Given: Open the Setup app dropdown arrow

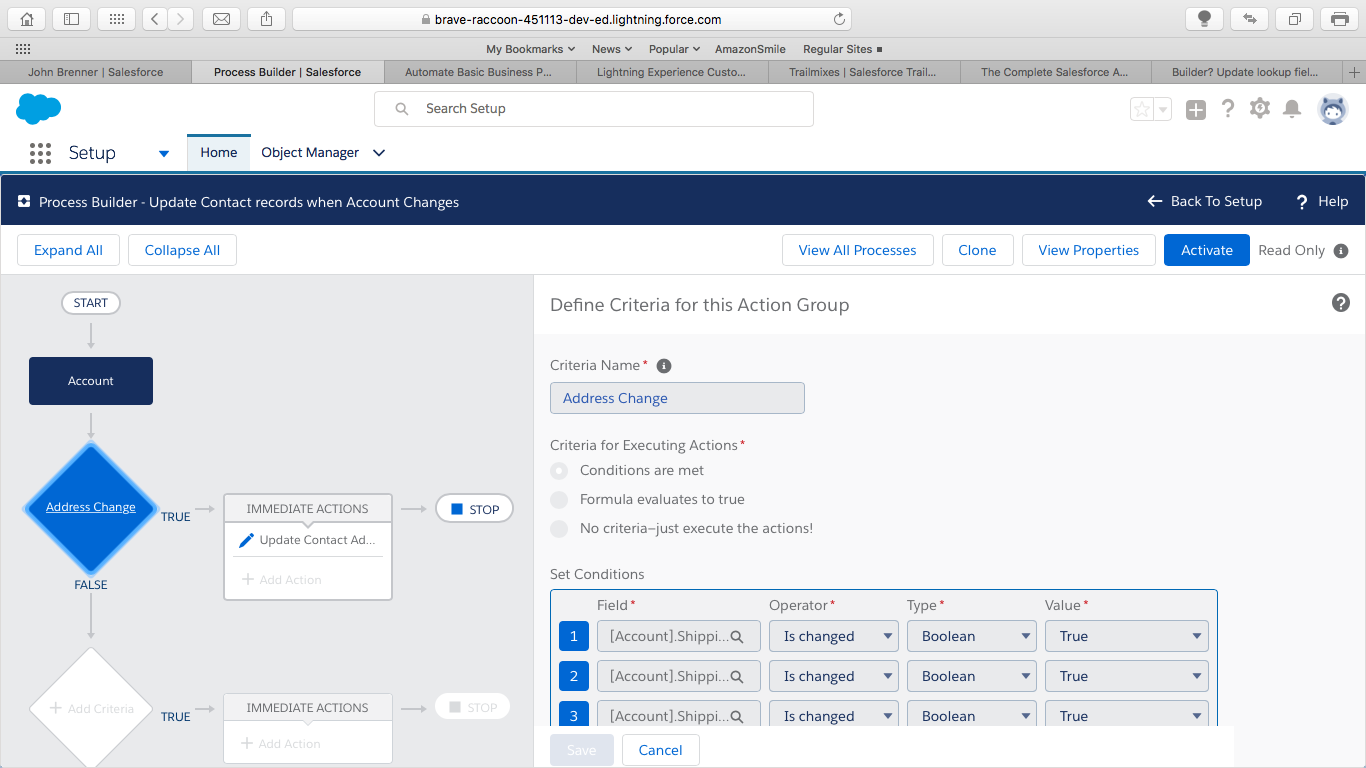Looking at the screenshot, I should (164, 153).
